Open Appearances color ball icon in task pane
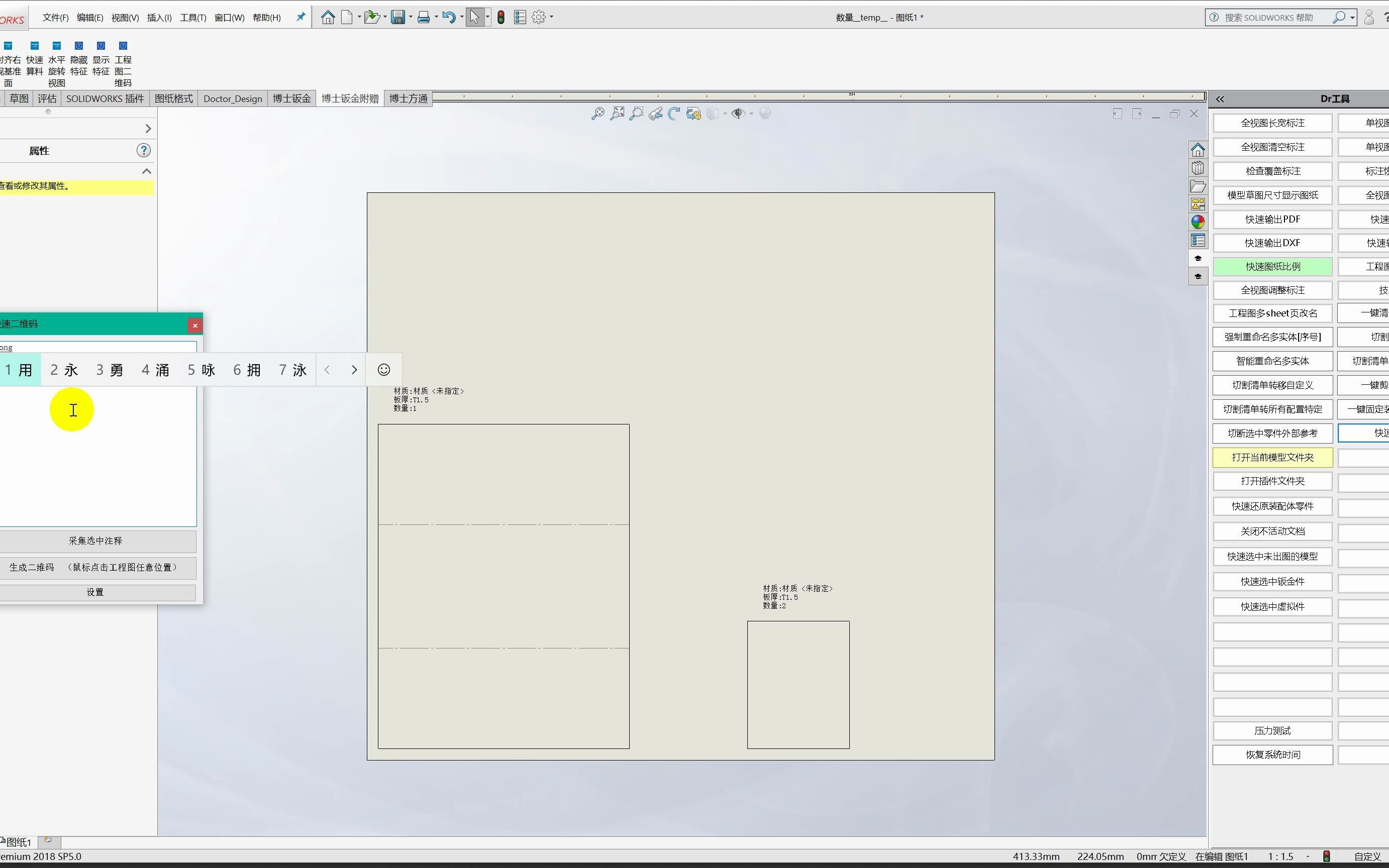This screenshot has width=1389, height=868. coord(1198,222)
